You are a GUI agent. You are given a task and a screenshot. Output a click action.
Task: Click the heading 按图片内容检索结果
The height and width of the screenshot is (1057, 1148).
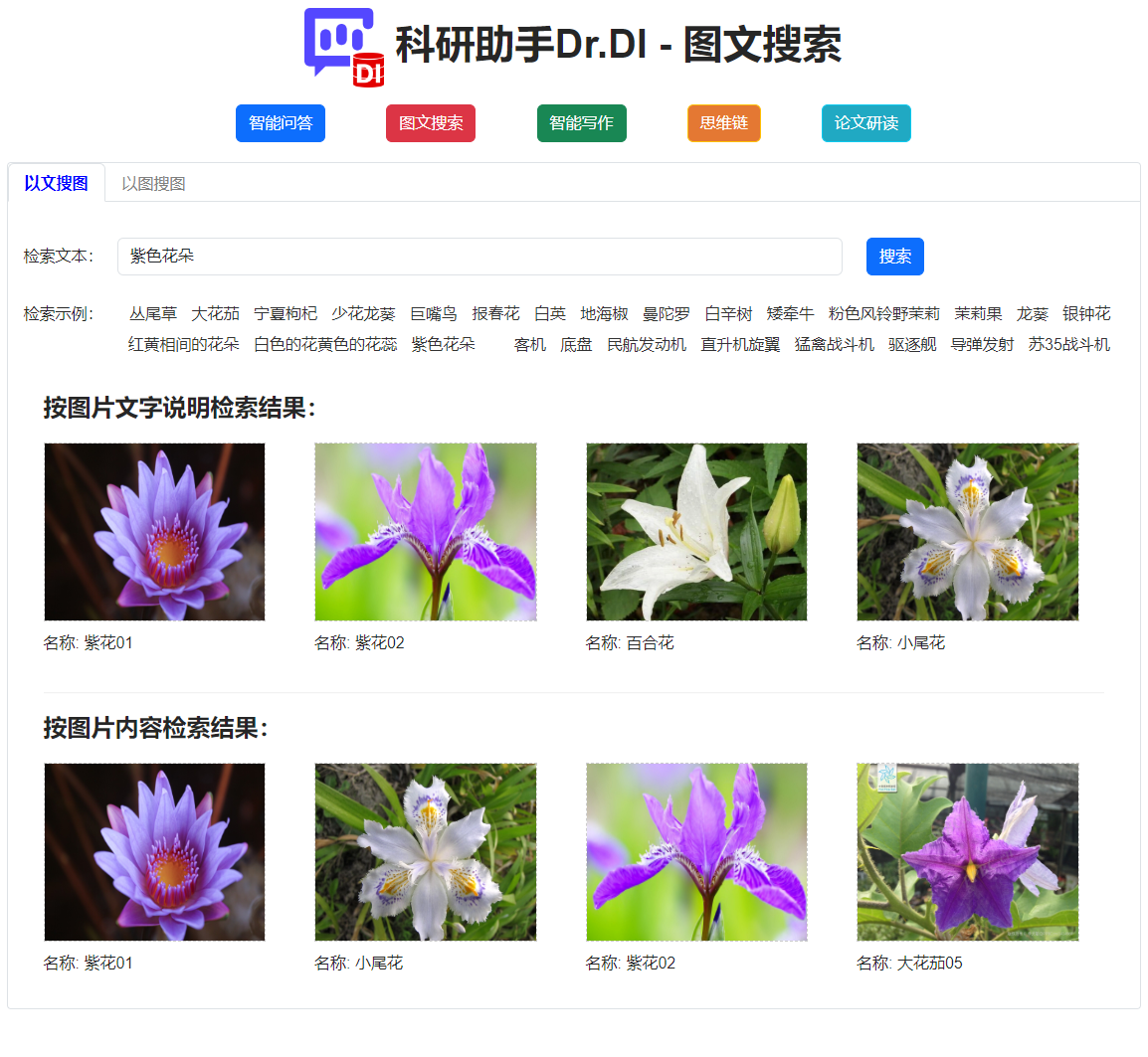point(156,728)
